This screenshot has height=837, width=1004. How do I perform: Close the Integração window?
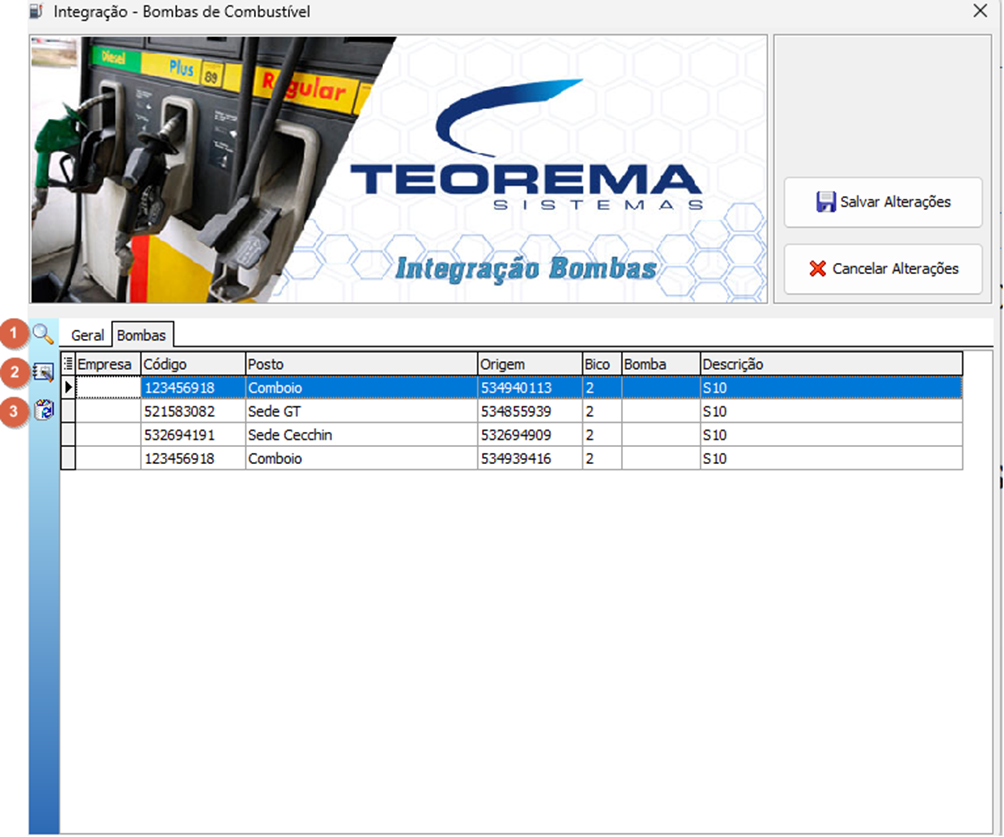coord(980,11)
